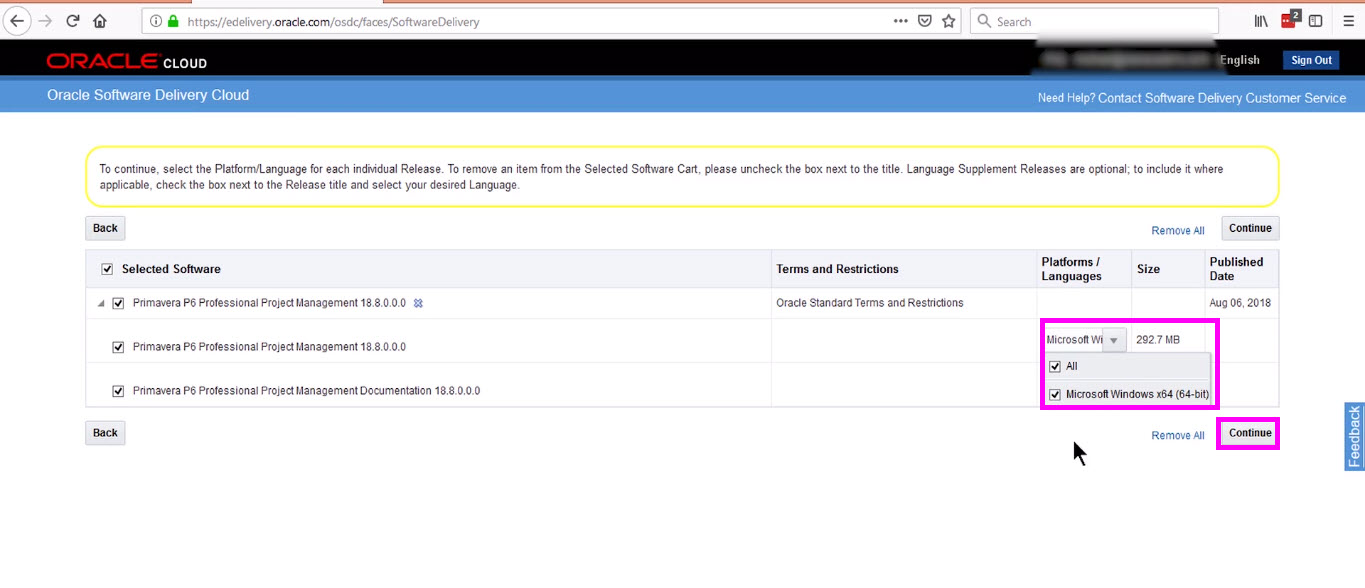Viewport: 1365px width, 588px height.
Task: Uncheck Primavera P6 Professional parent release checkbox
Action: pyautogui.click(x=119, y=303)
